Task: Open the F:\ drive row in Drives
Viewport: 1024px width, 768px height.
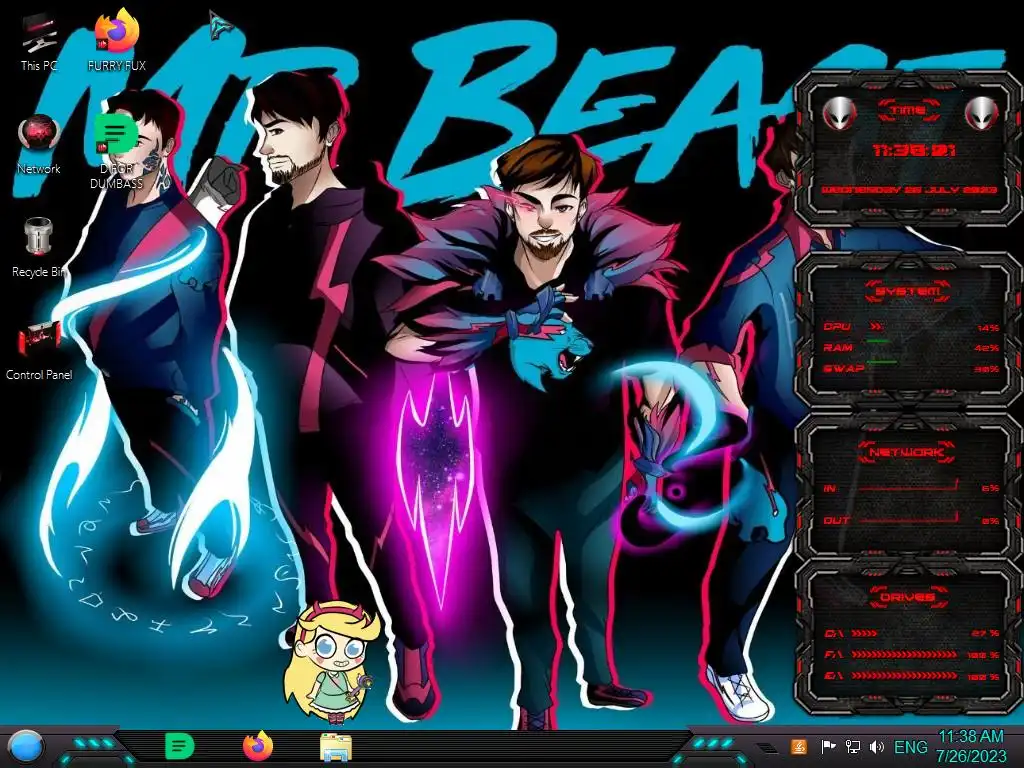Action: pyautogui.click(x=911, y=654)
